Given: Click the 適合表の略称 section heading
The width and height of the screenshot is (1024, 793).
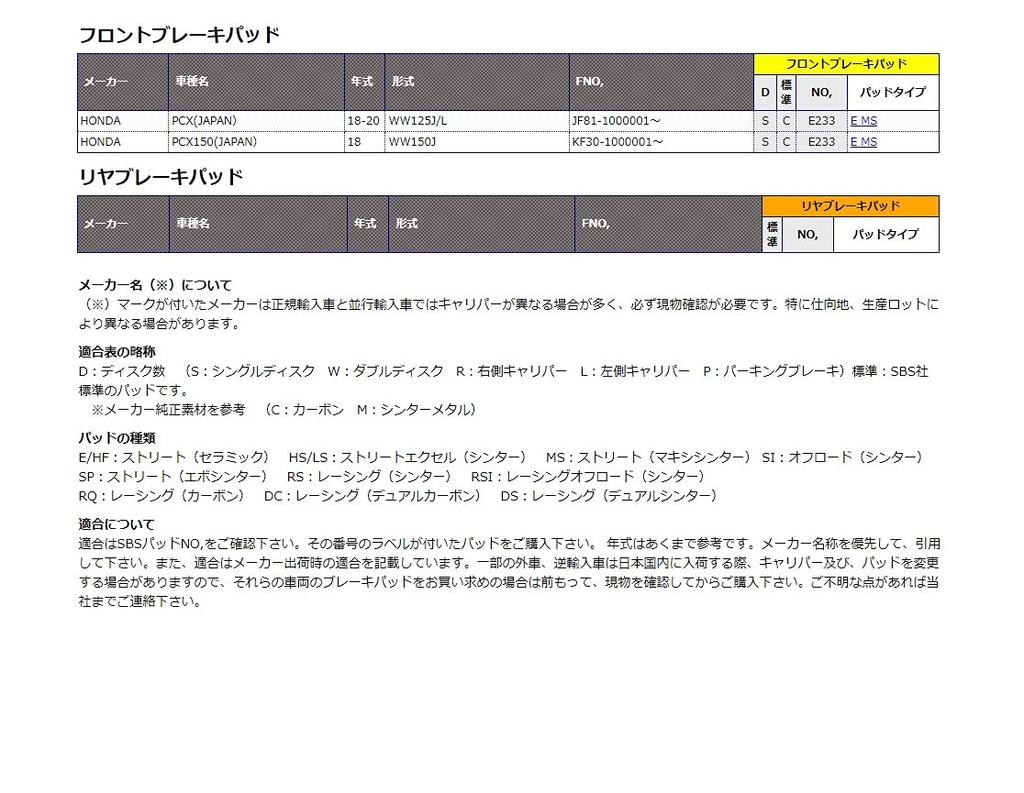Looking at the screenshot, I should point(117,352).
